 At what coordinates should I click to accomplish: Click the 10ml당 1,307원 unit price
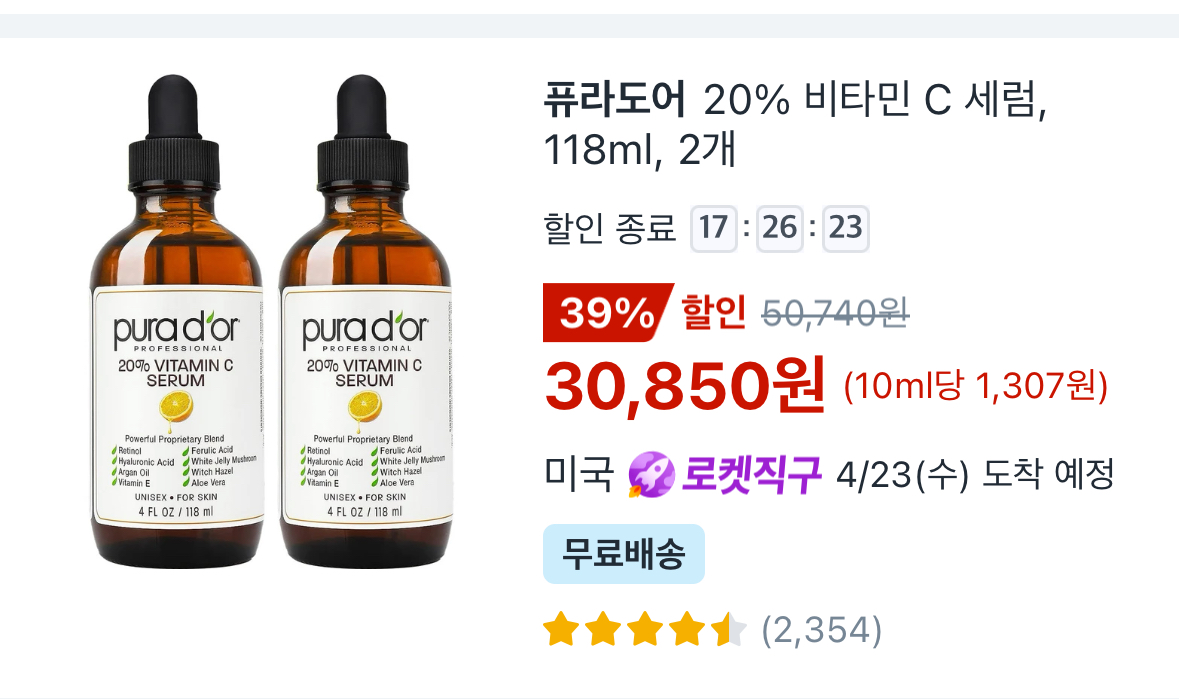(x=975, y=387)
